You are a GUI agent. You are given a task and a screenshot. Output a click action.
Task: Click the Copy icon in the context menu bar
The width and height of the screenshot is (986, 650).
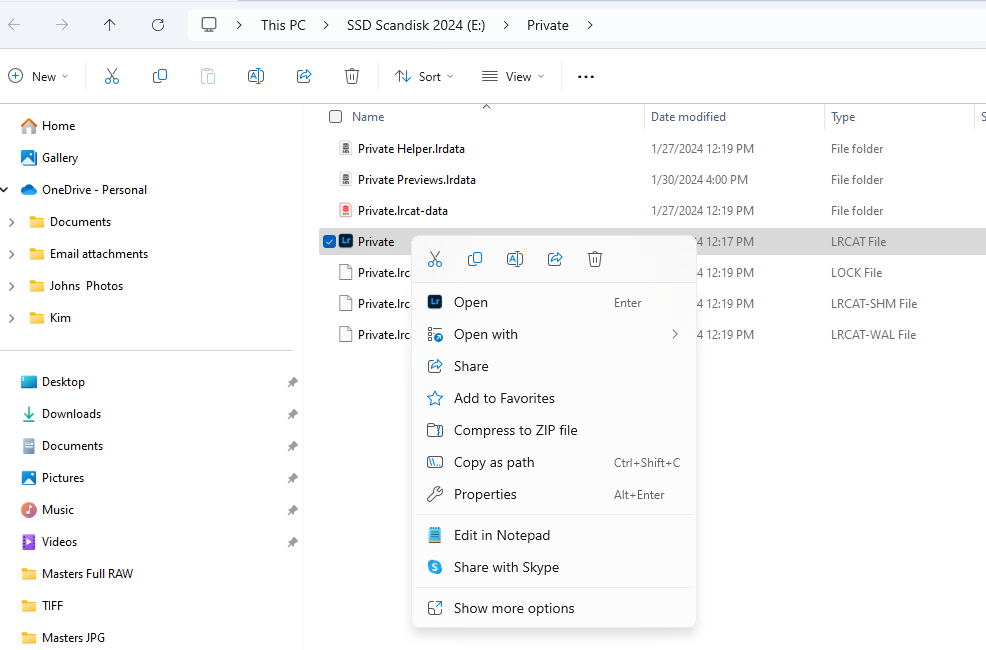click(x=475, y=258)
